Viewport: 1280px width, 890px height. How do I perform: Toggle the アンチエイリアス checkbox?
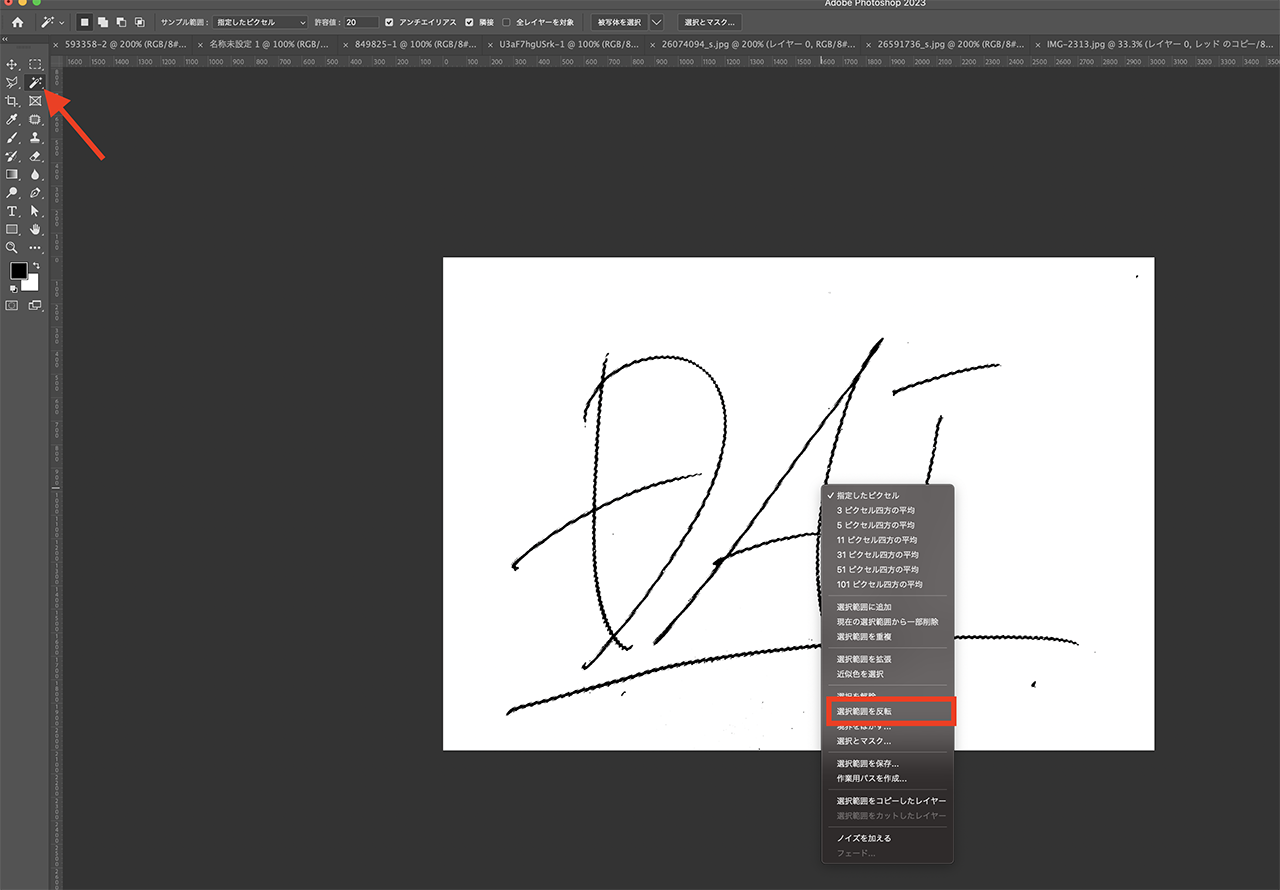[x=389, y=22]
